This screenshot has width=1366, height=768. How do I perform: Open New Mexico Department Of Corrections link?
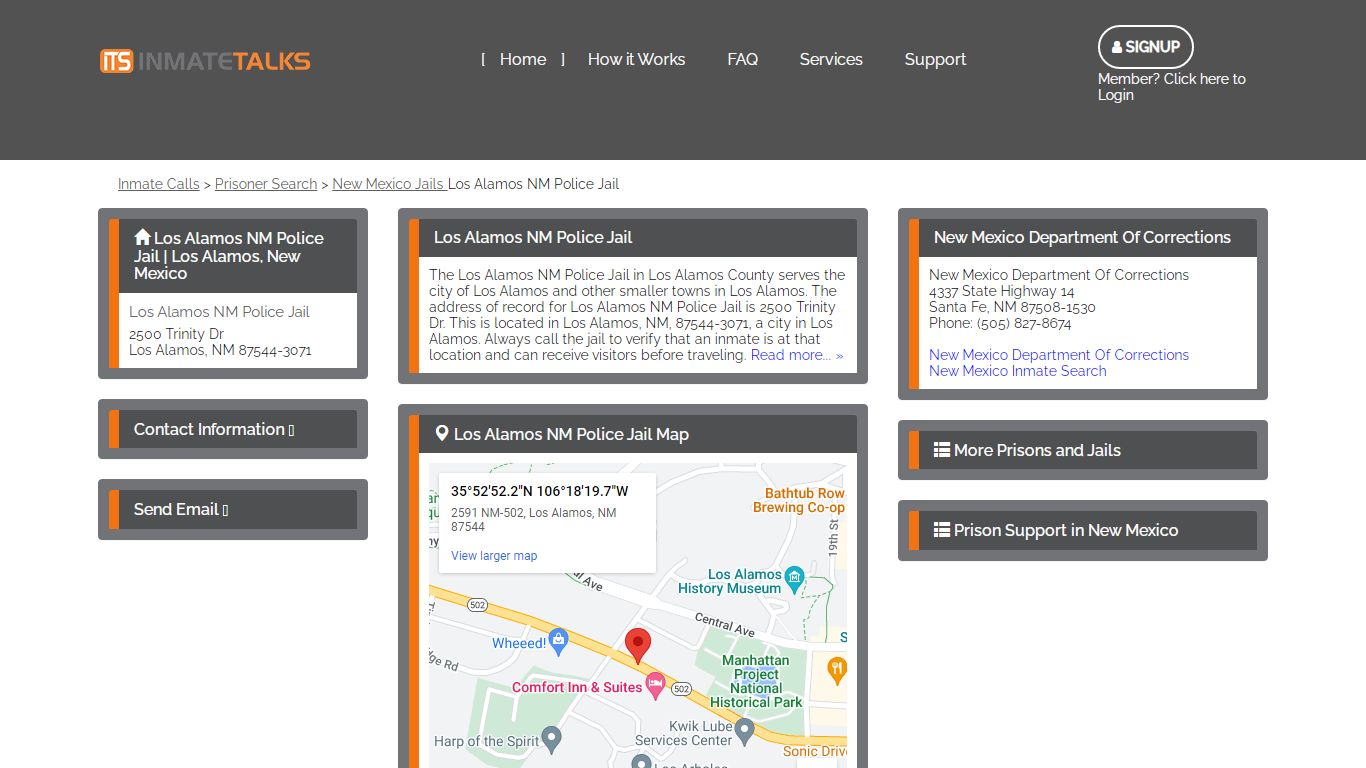tap(1059, 355)
